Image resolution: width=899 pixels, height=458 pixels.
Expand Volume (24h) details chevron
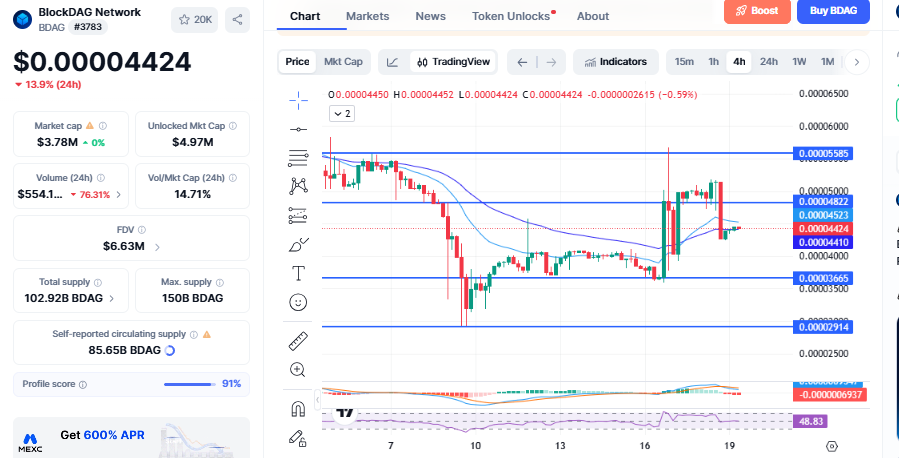pyautogui.click(x=119, y=195)
